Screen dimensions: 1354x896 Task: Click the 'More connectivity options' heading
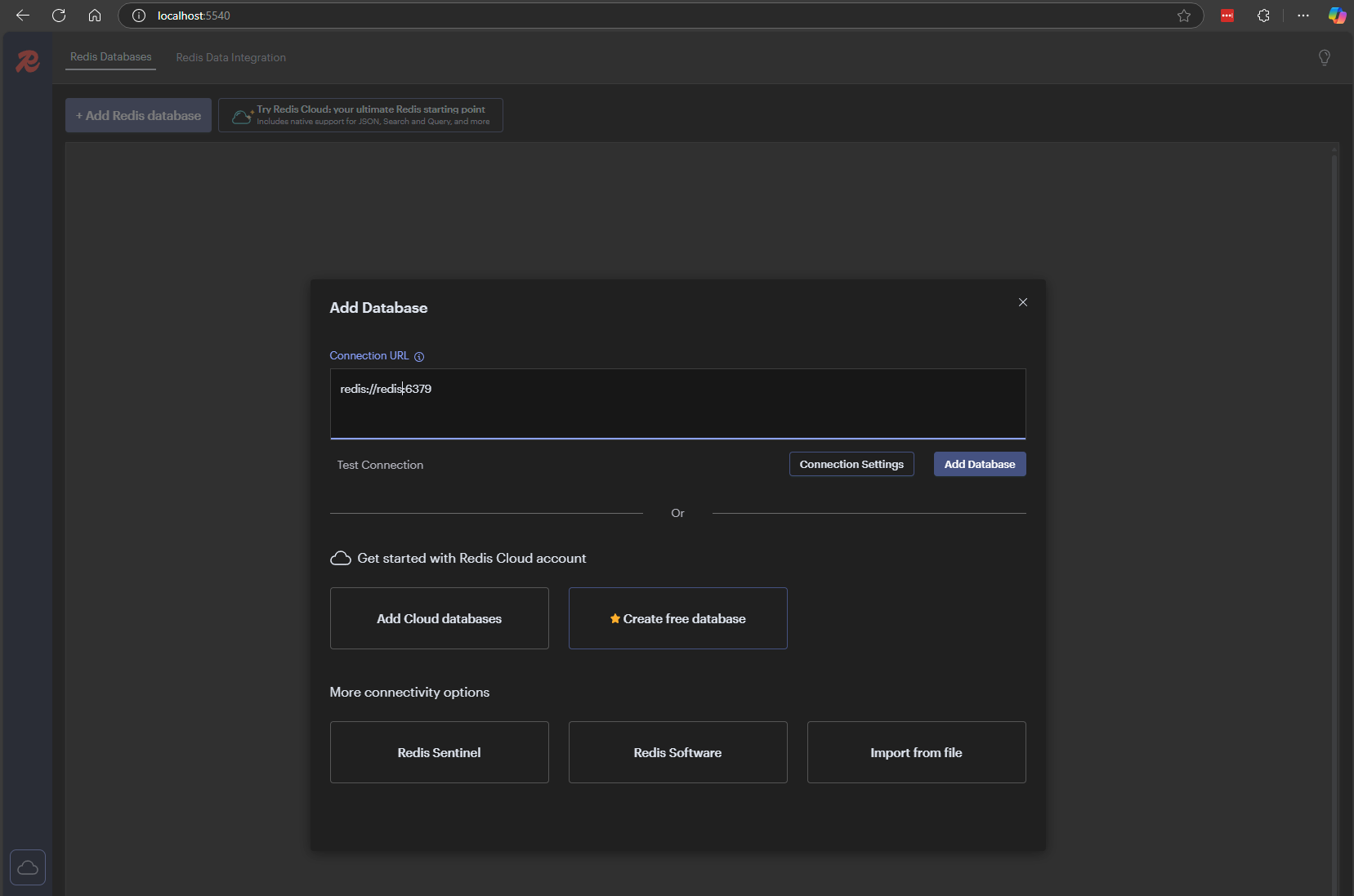pos(409,693)
